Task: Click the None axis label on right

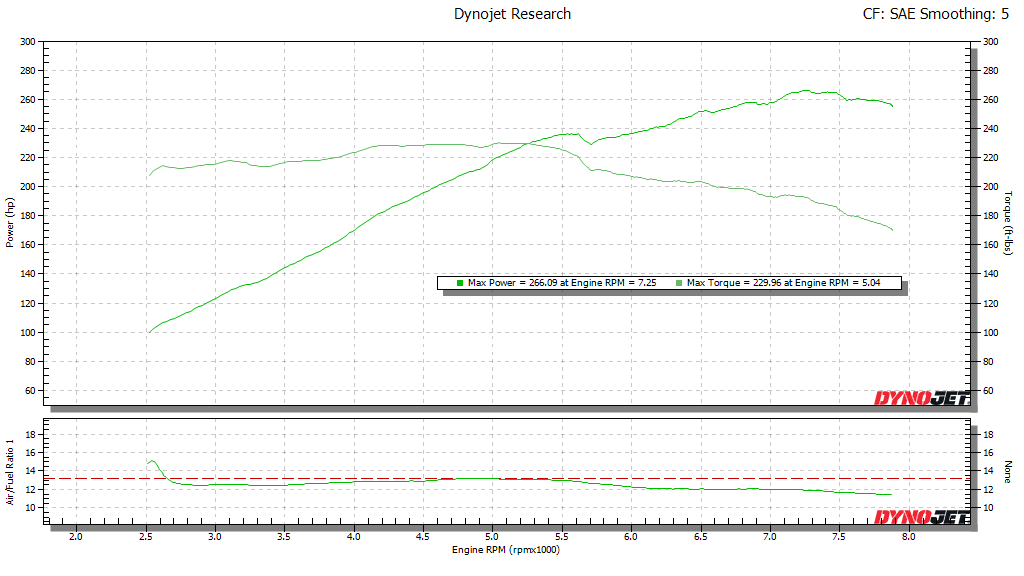Action: click(x=1013, y=470)
